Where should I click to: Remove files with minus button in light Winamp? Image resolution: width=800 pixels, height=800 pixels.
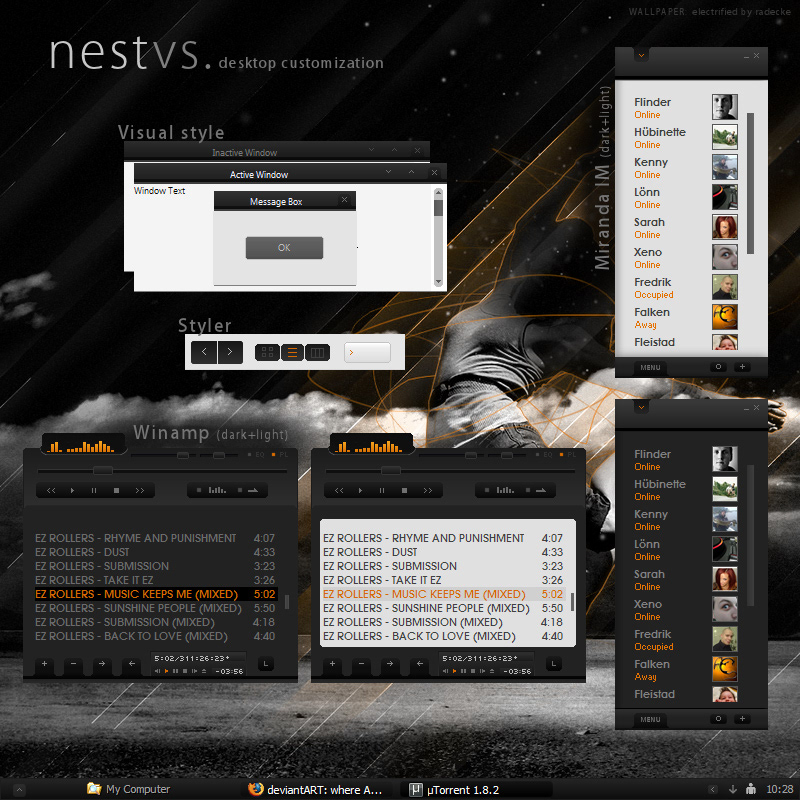361,664
